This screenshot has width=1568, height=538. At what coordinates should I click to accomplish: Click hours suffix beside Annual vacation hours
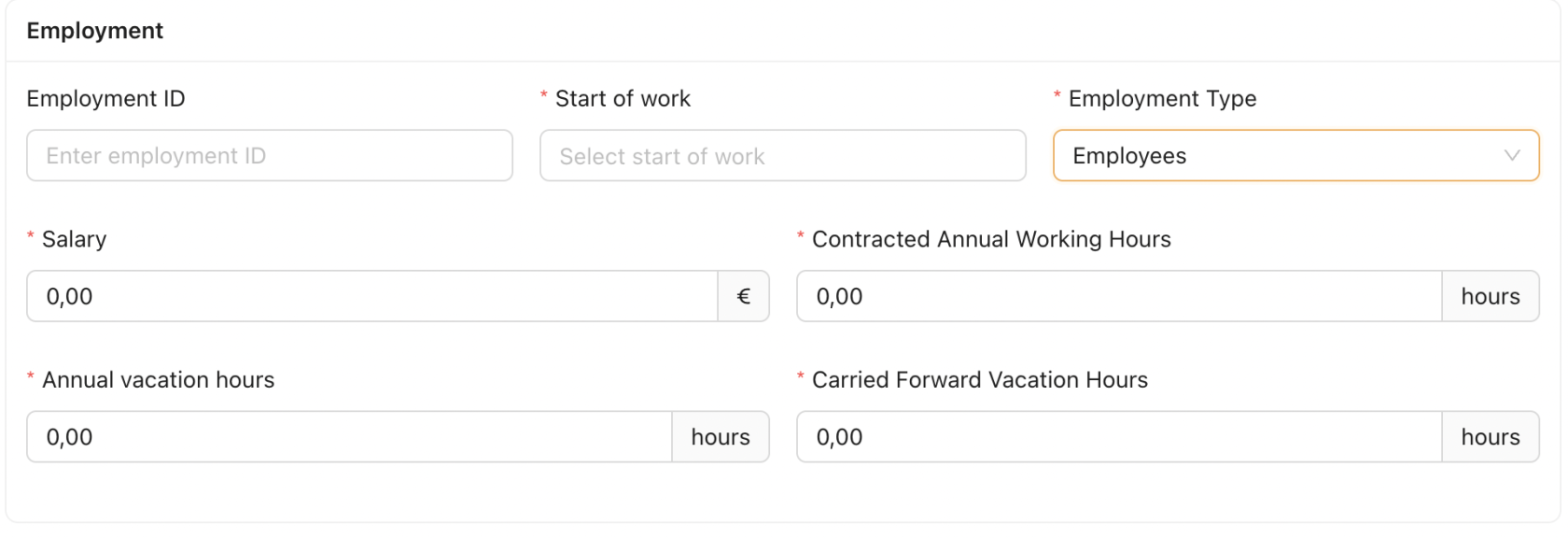[720, 437]
